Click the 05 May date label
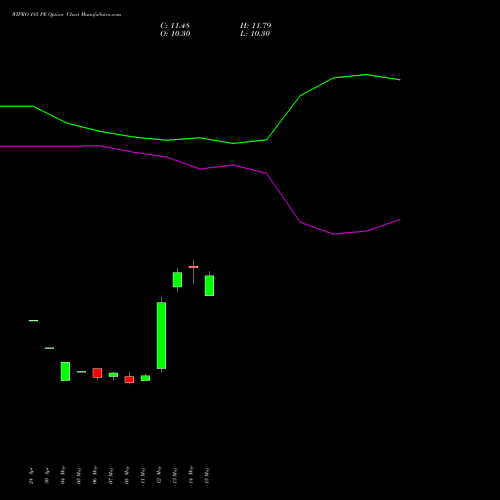Screen dimensions: 500x500 point(79,475)
